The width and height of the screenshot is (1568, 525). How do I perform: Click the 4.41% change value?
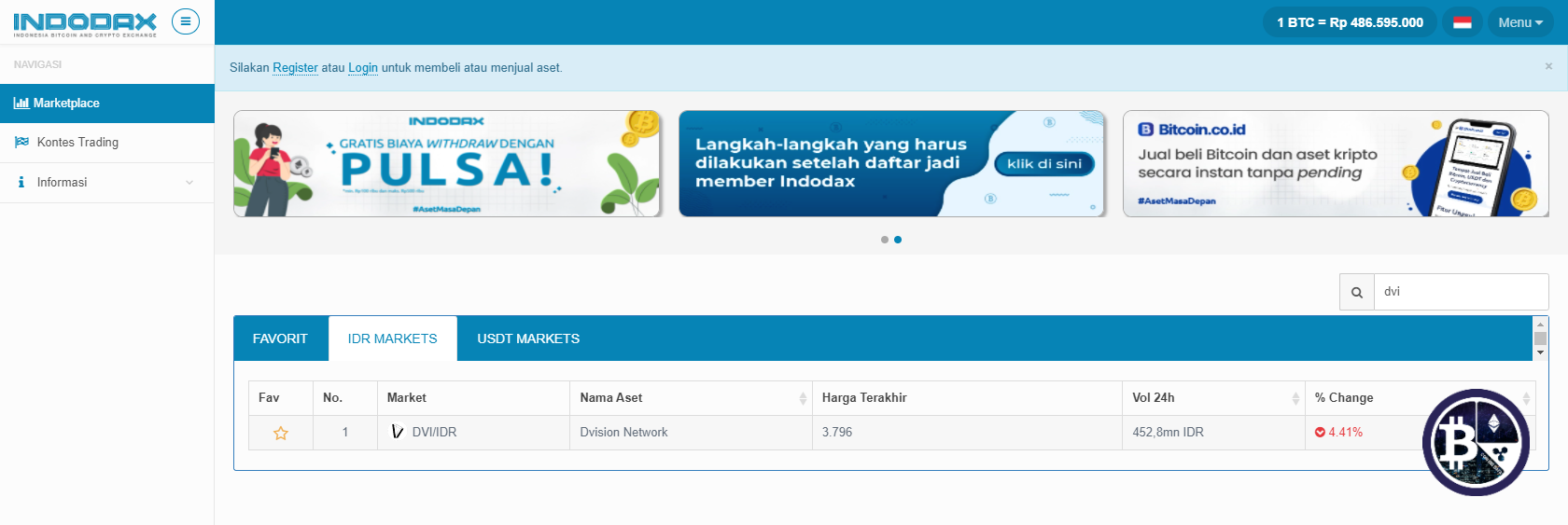[1346, 433]
